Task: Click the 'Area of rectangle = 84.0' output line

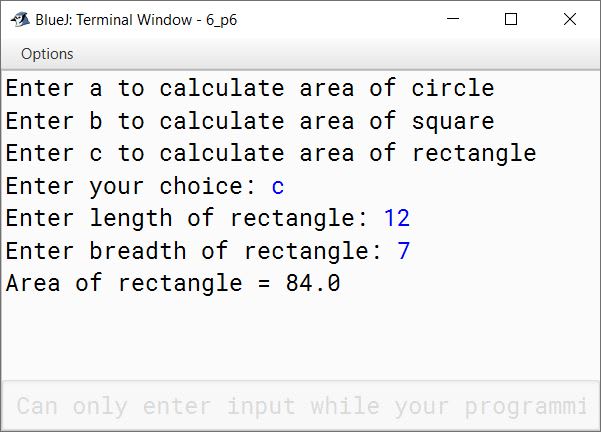Action: point(173,283)
